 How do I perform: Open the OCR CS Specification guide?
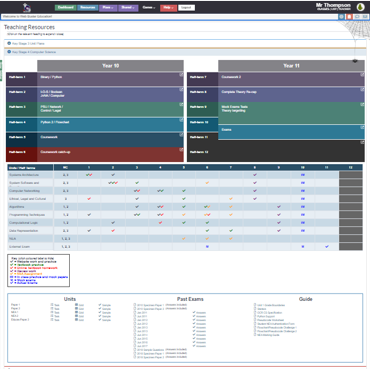pyautogui.click(x=268, y=313)
